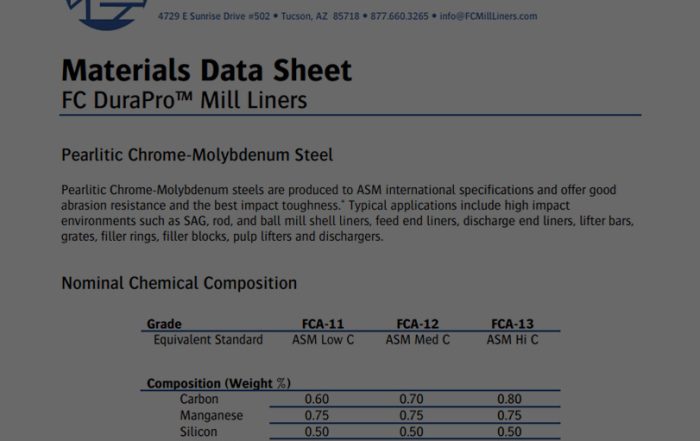700x441 pixels.
Task: Click the Nominal Chemical Composition heading
Action: [179, 283]
